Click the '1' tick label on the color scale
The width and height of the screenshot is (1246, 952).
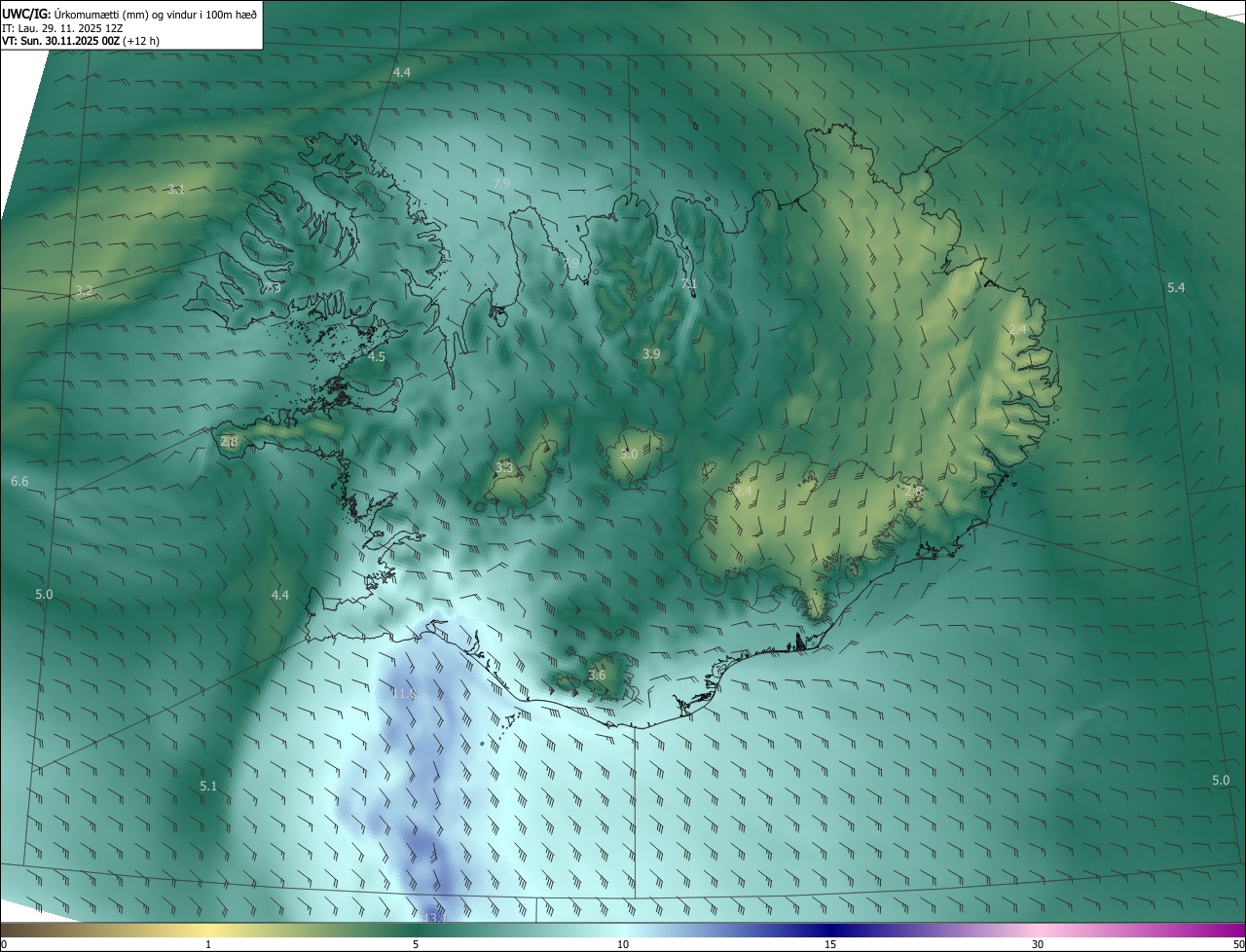pyautogui.click(x=208, y=945)
